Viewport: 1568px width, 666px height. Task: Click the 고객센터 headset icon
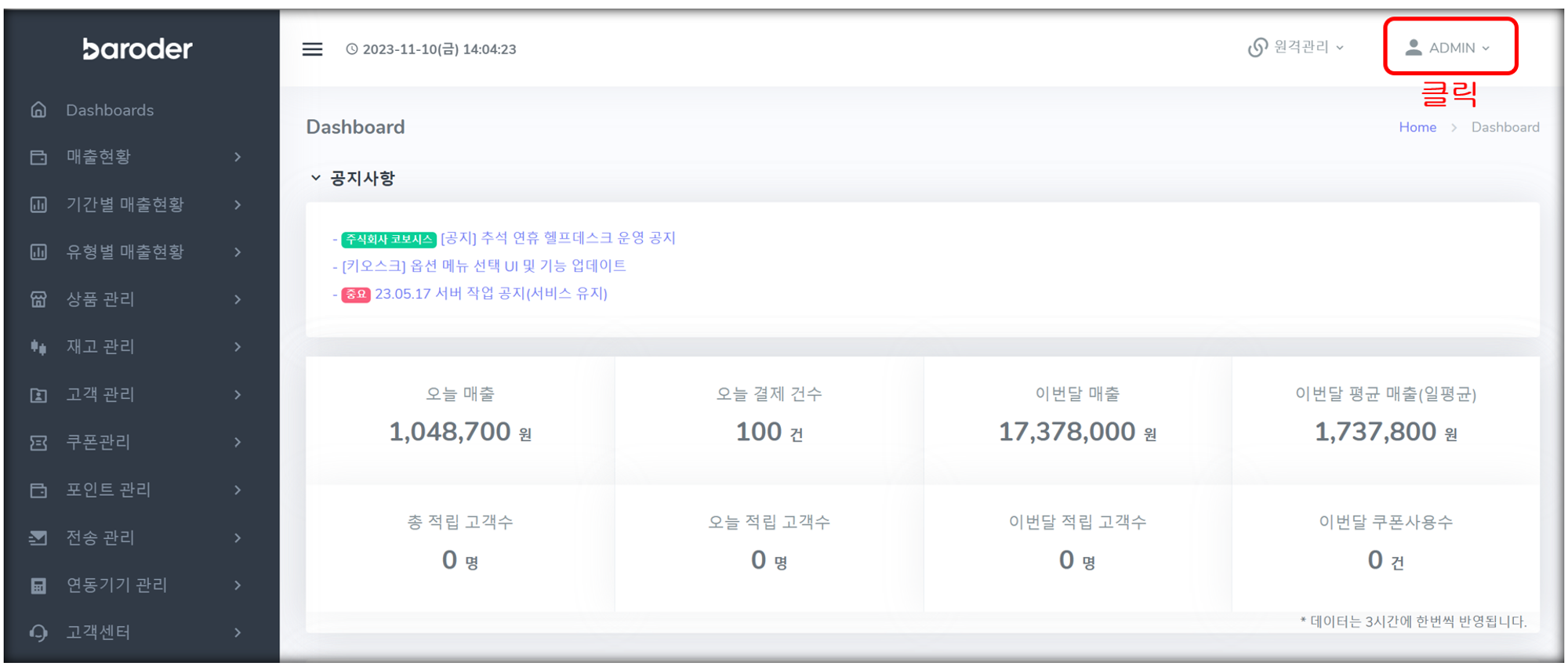(38, 632)
